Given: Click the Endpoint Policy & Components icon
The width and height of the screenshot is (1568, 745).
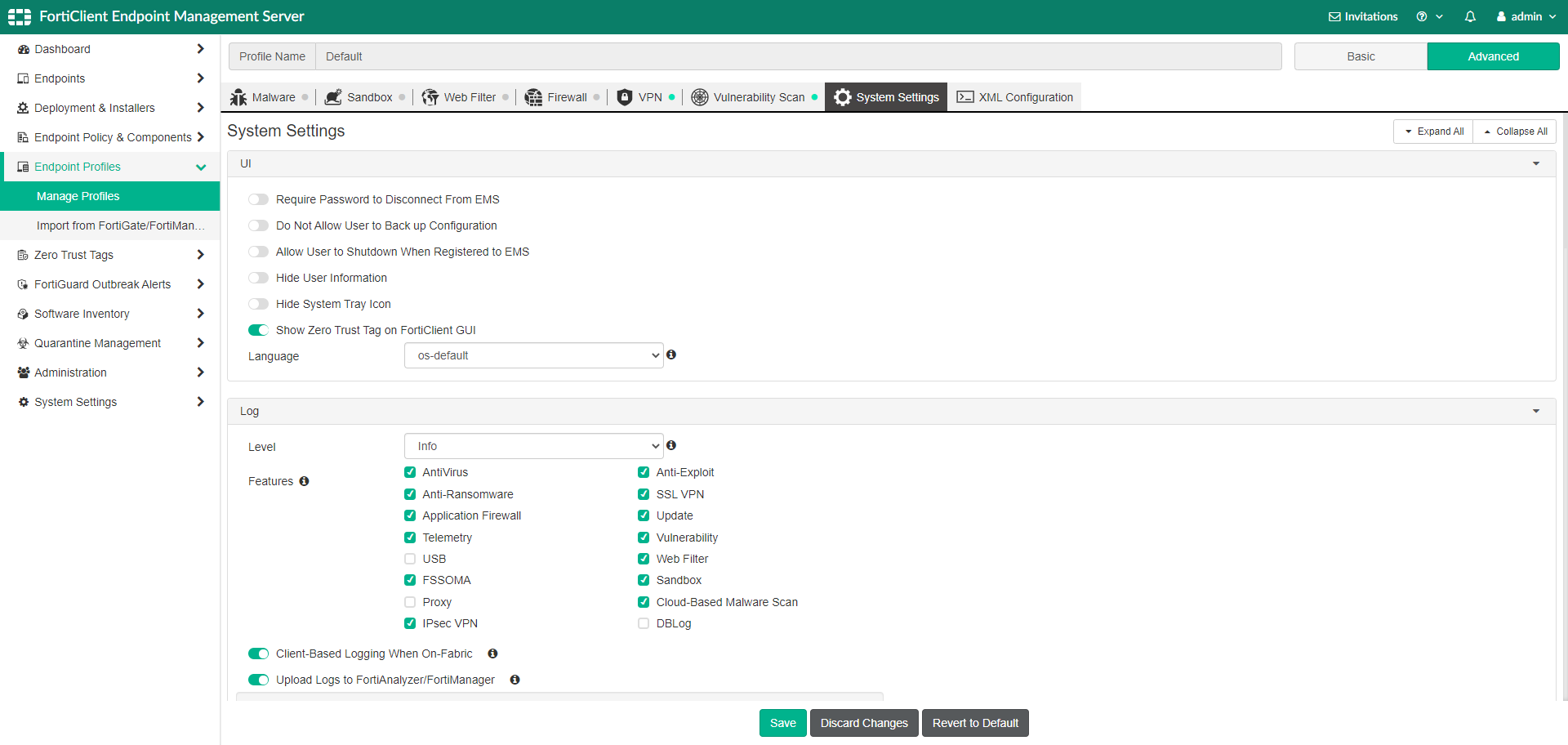Looking at the screenshot, I should [x=23, y=137].
